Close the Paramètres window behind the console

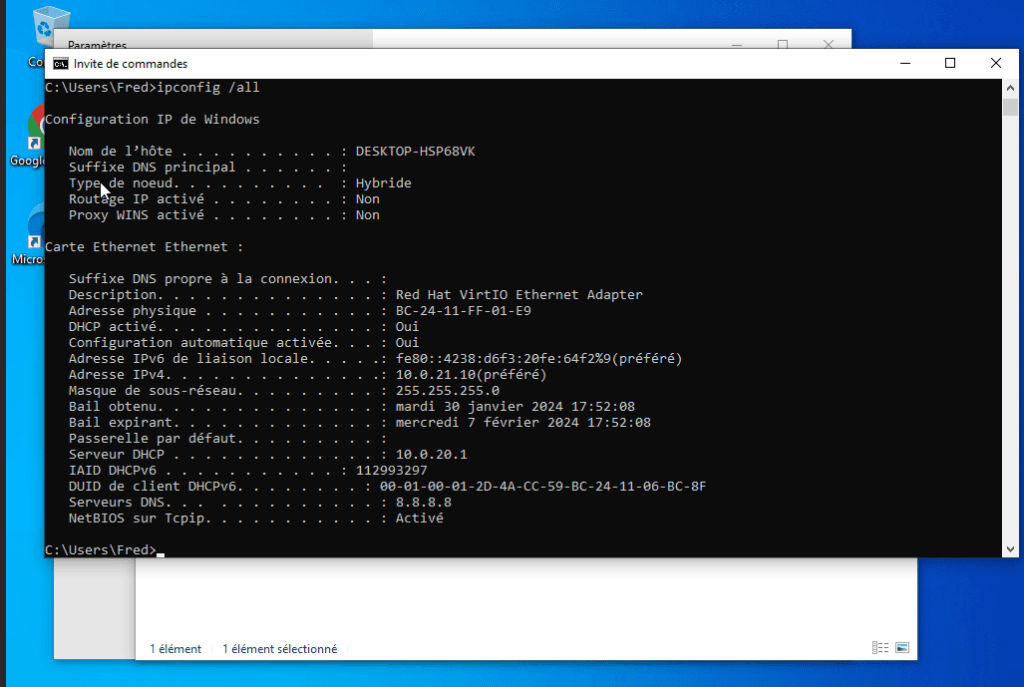click(x=828, y=44)
